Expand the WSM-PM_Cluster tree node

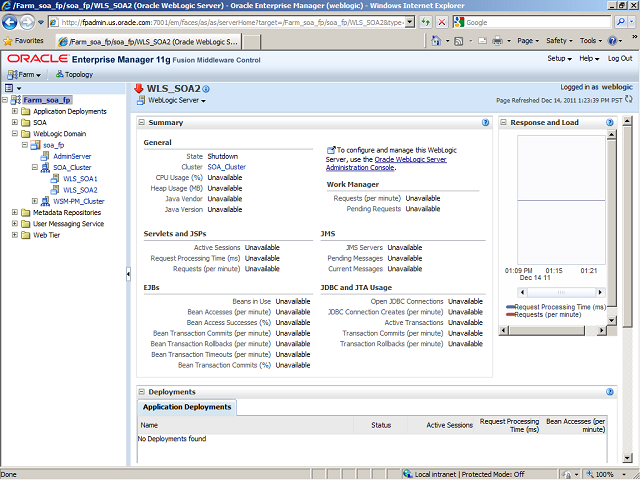(x=33, y=201)
